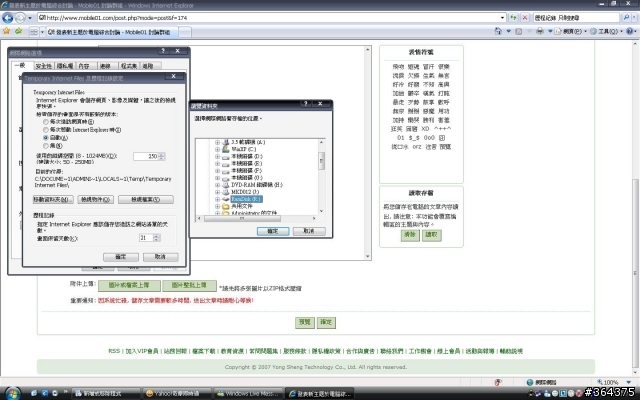Switch to the Programs tab in Internet Options
640x400 pixels.
click(x=129, y=66)
